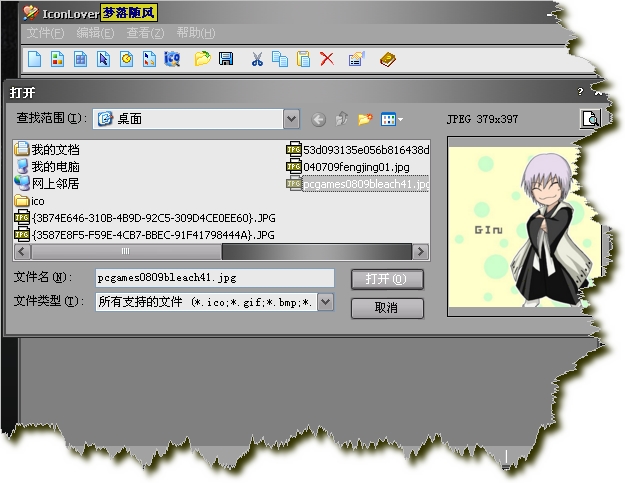The height and width of the screenshot is (483, 625).
Task: Expand the file type dropdown arrow
Action: 326,302
